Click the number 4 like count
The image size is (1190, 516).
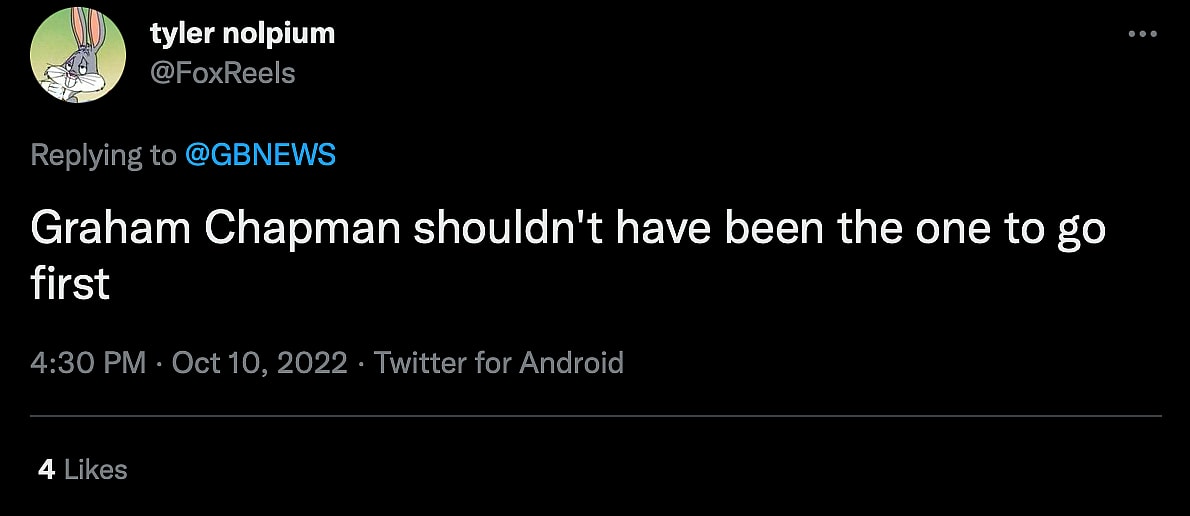click(46, 469)
